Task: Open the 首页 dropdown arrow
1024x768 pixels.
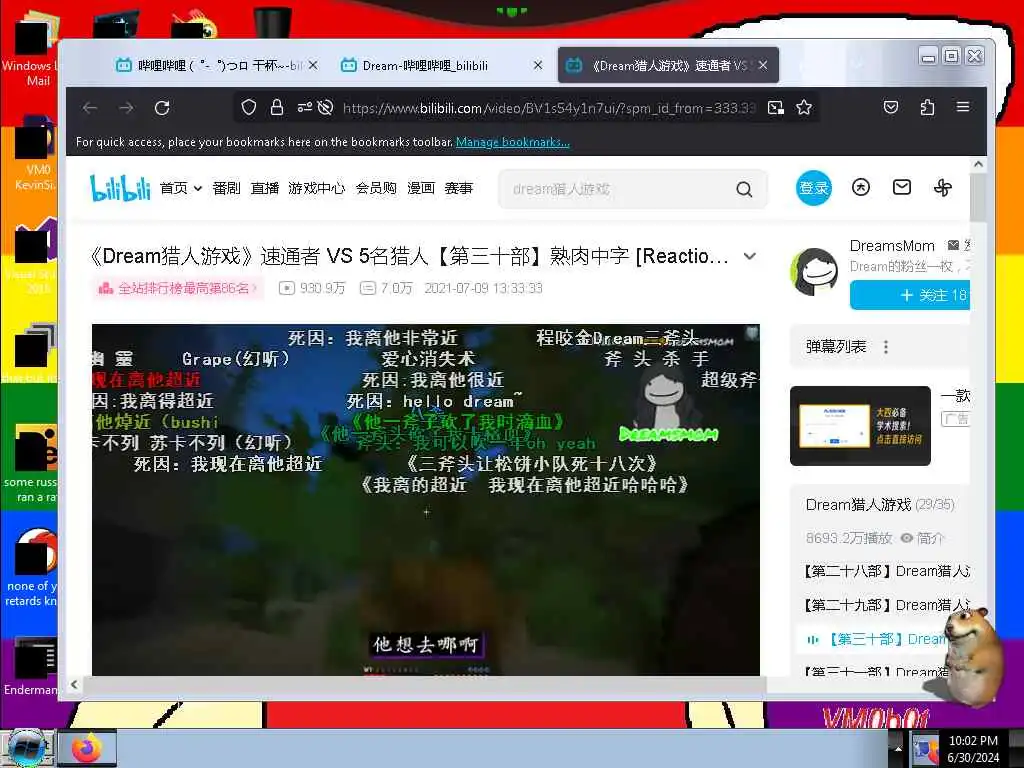Action: click(x=197, y=189)
